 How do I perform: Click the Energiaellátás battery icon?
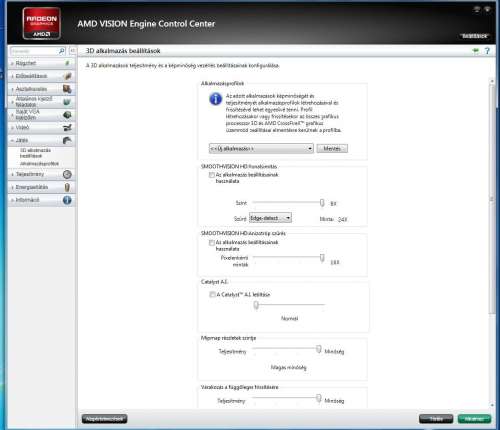[67, 187]
